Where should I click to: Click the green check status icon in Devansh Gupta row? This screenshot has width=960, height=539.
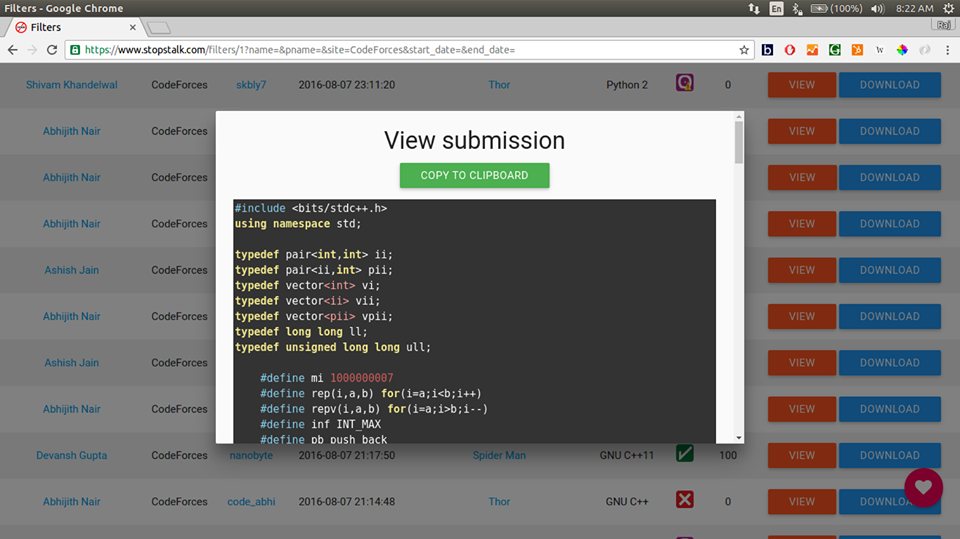684,454
